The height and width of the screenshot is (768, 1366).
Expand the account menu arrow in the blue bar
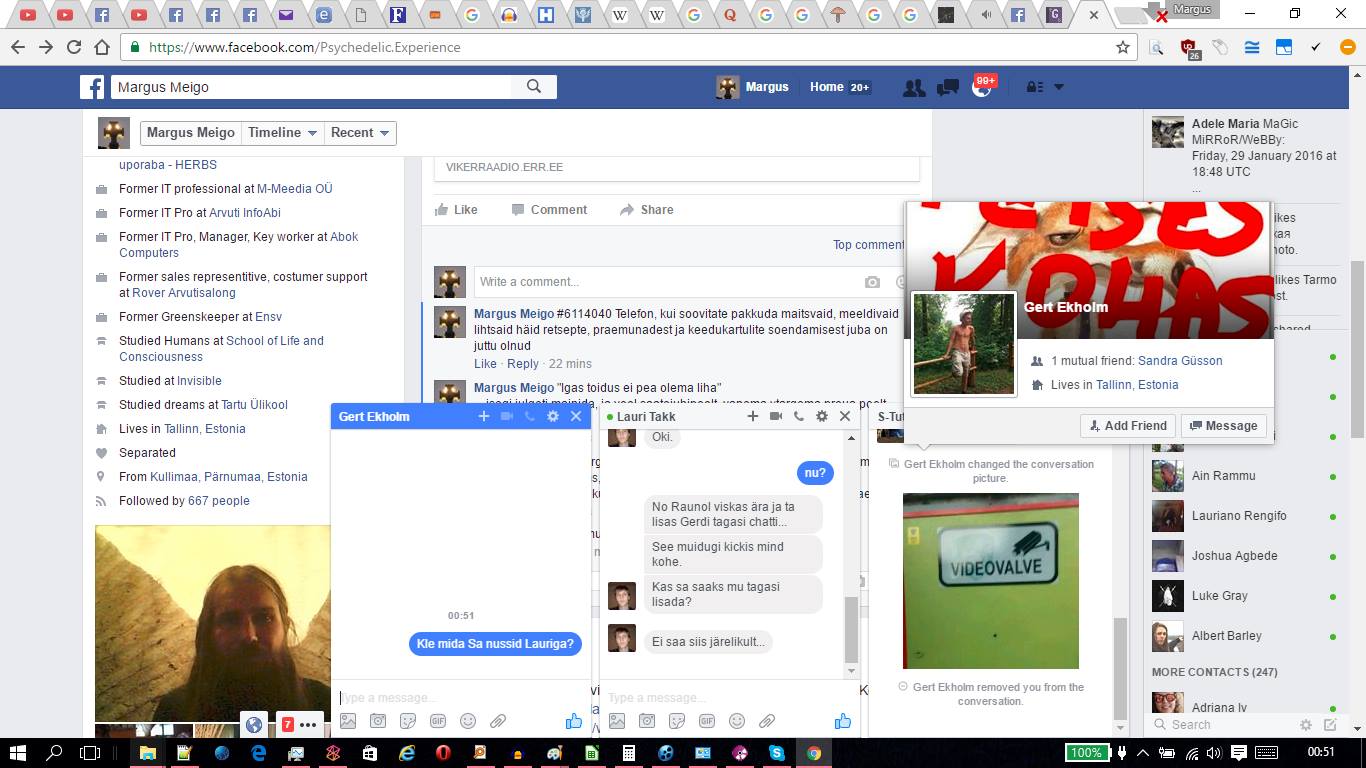coord(1059,87)
